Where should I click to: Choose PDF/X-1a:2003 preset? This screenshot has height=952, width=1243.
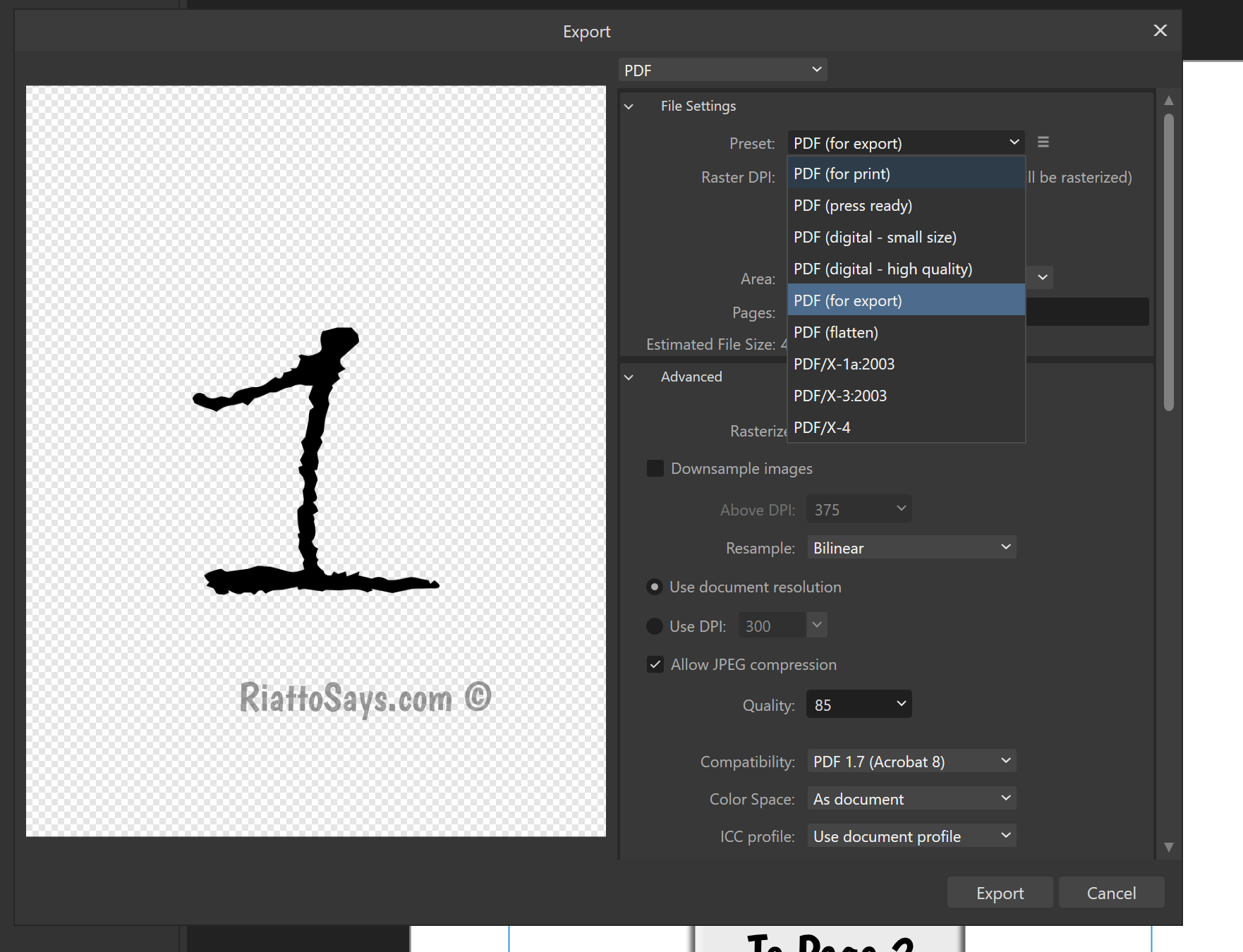pos(906,364)
